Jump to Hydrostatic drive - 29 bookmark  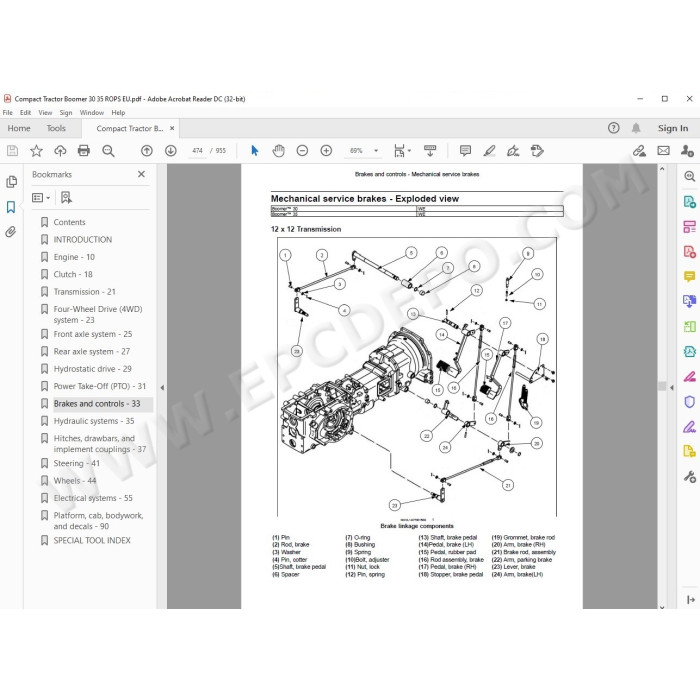coord(92,369)
